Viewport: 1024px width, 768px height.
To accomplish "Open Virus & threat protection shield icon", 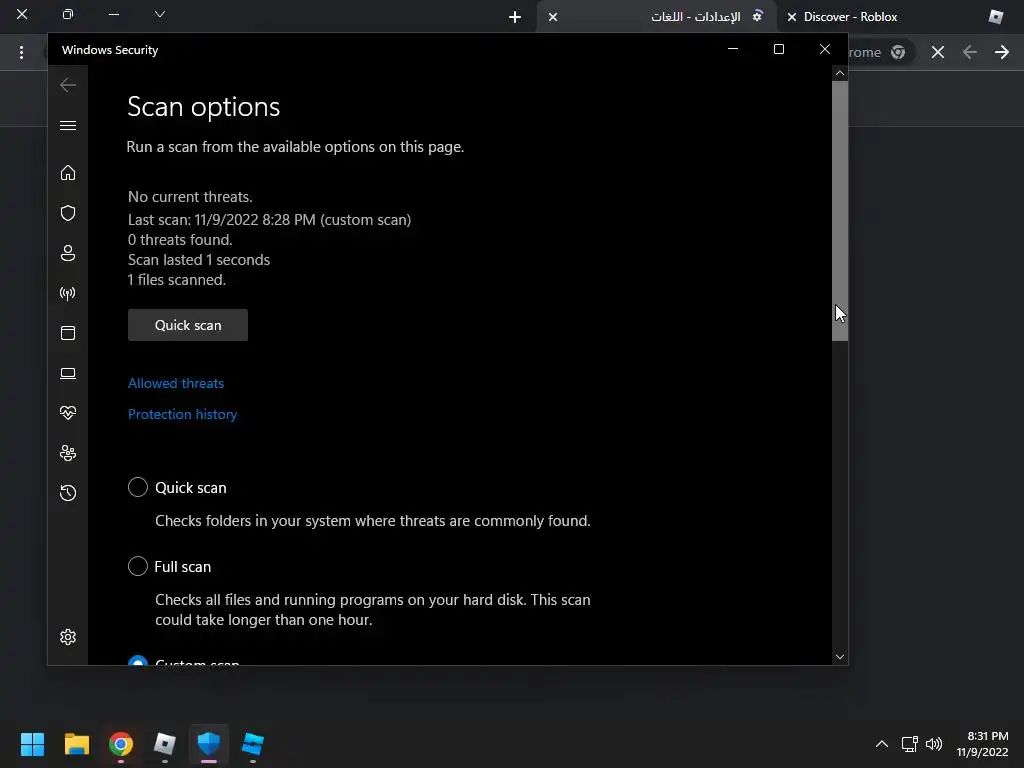I will click(68, 213).
